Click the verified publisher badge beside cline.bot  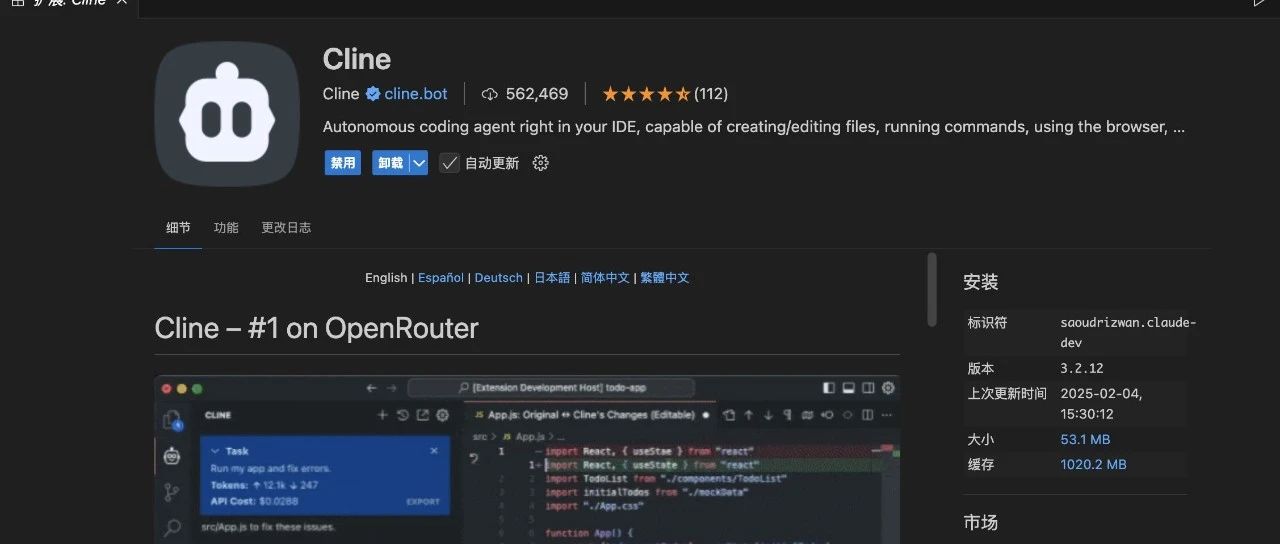[373, 94]
